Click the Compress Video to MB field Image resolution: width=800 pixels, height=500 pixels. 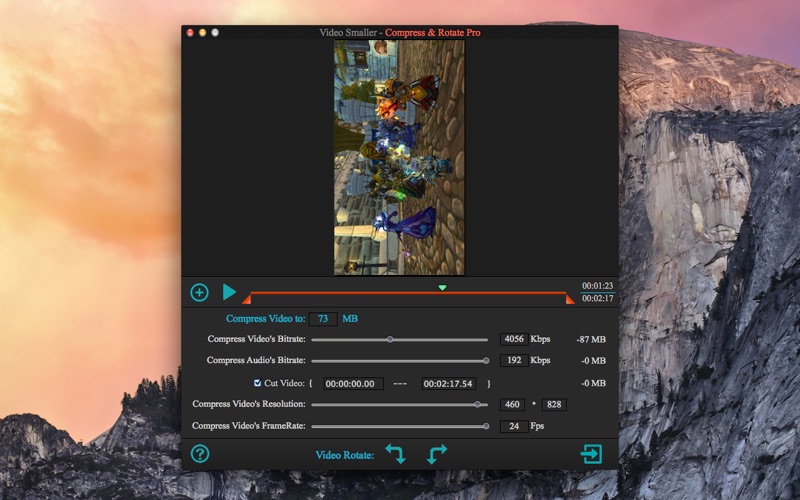coord(323,319)
